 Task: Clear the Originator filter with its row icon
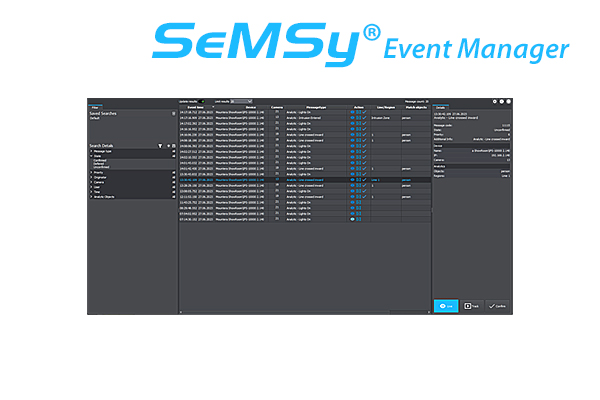point(173,178)
